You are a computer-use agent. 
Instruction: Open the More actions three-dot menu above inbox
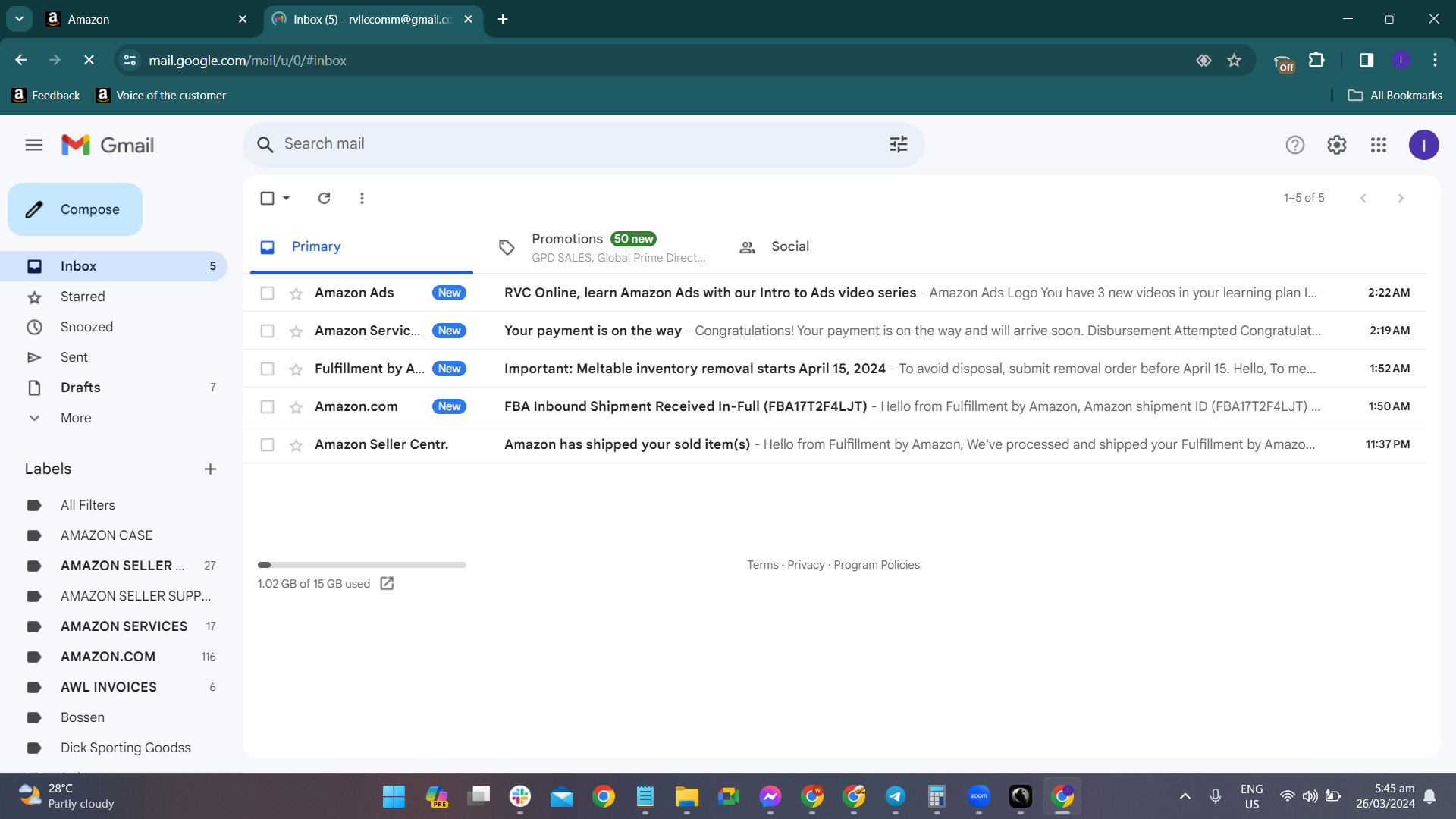point(362,198)
